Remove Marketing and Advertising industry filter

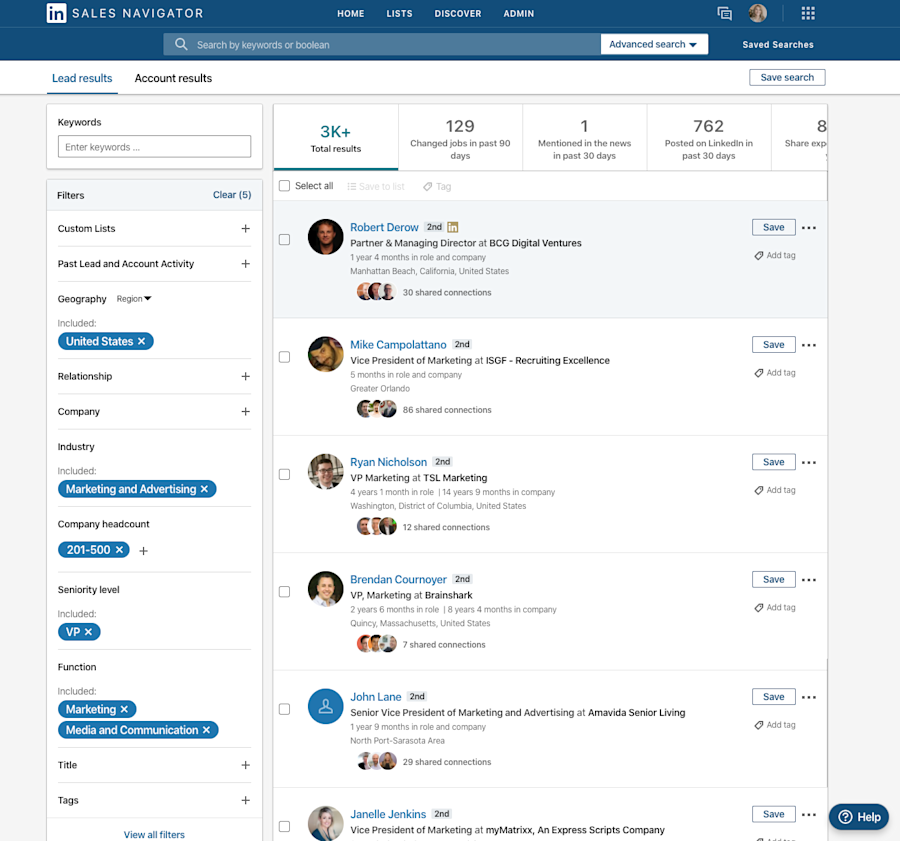click(204, 489)
